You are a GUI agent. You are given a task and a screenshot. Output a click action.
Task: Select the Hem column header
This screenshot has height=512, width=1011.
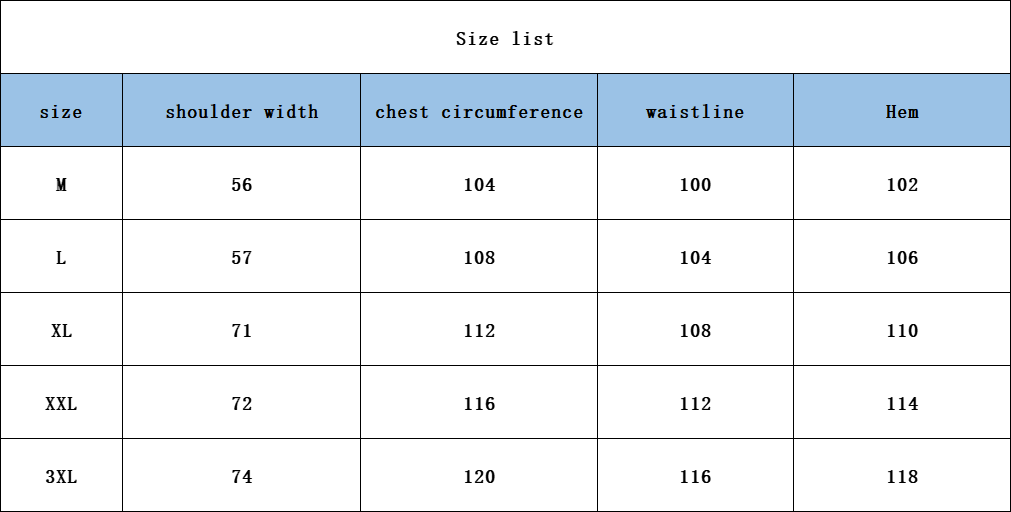tap(902, 112)
